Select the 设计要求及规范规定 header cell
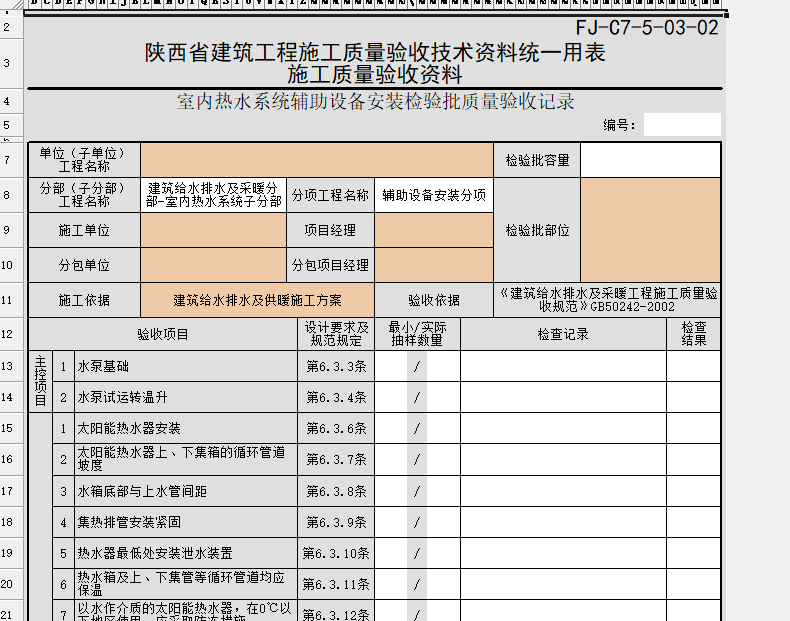 click(x=336, y=334)
